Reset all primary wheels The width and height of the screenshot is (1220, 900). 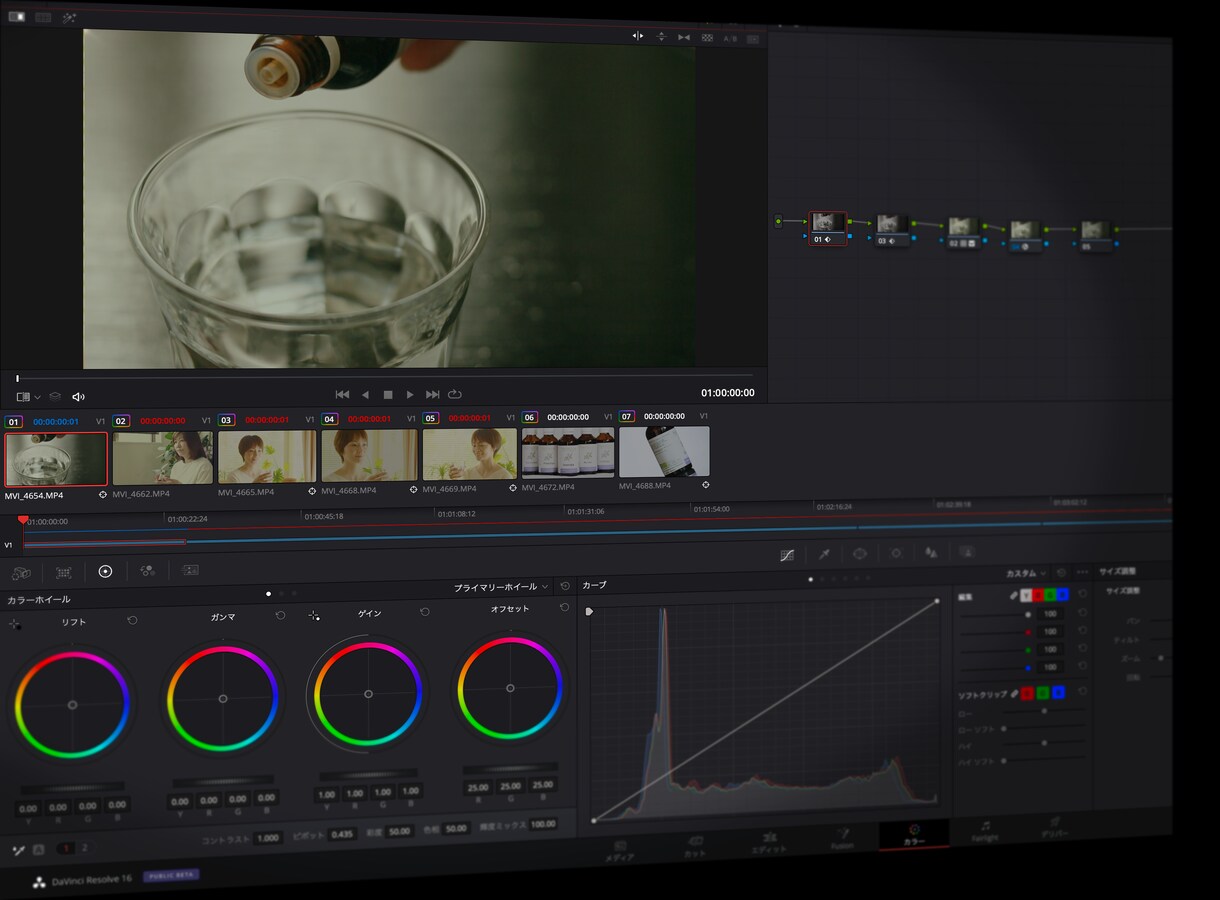[x=565, y=586]
